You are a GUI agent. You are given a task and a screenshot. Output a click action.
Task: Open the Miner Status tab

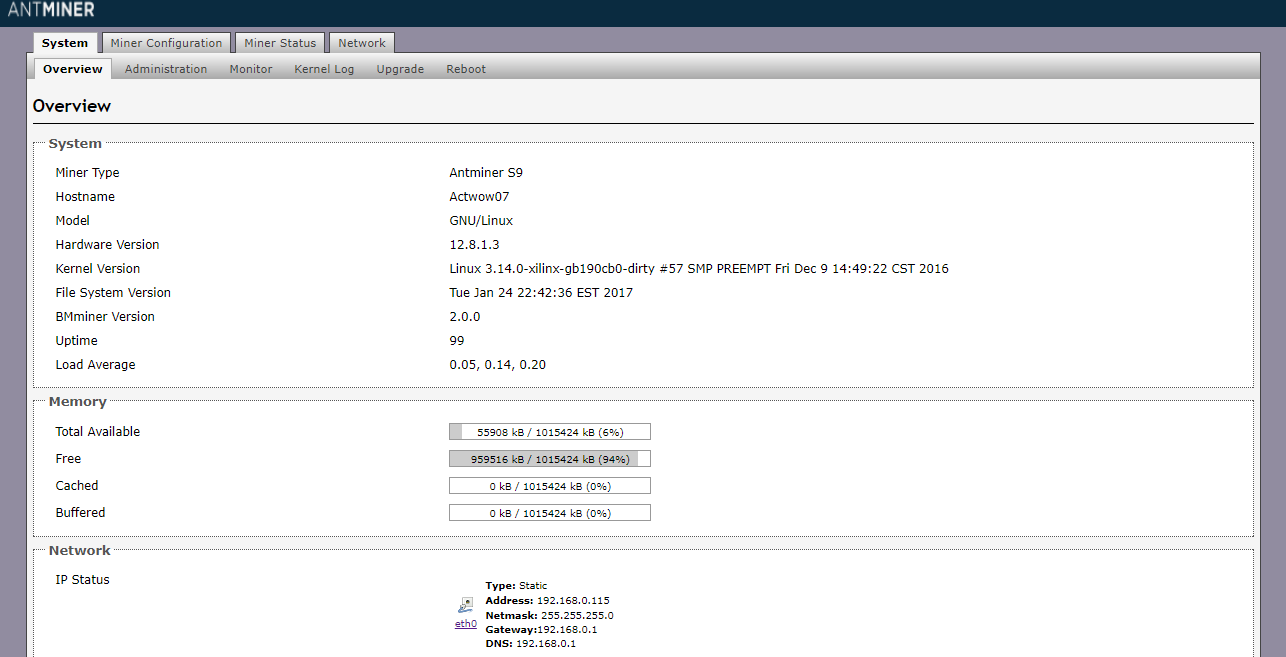click(x=280, y=43)
